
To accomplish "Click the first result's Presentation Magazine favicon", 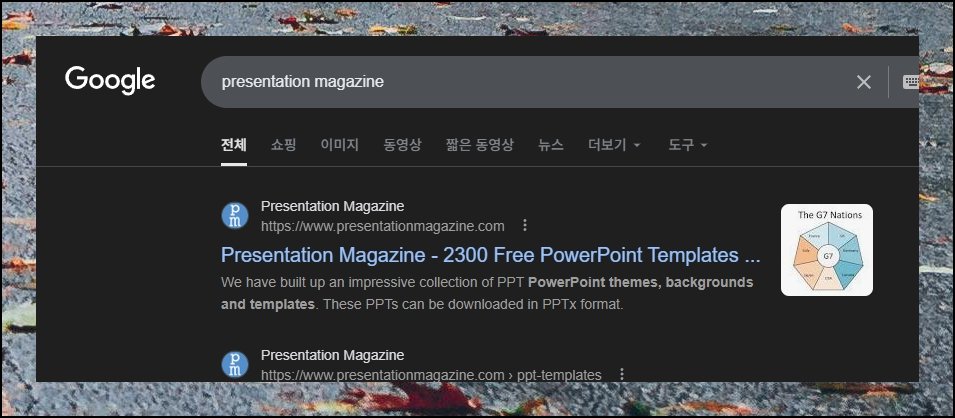I will (234, 216).
